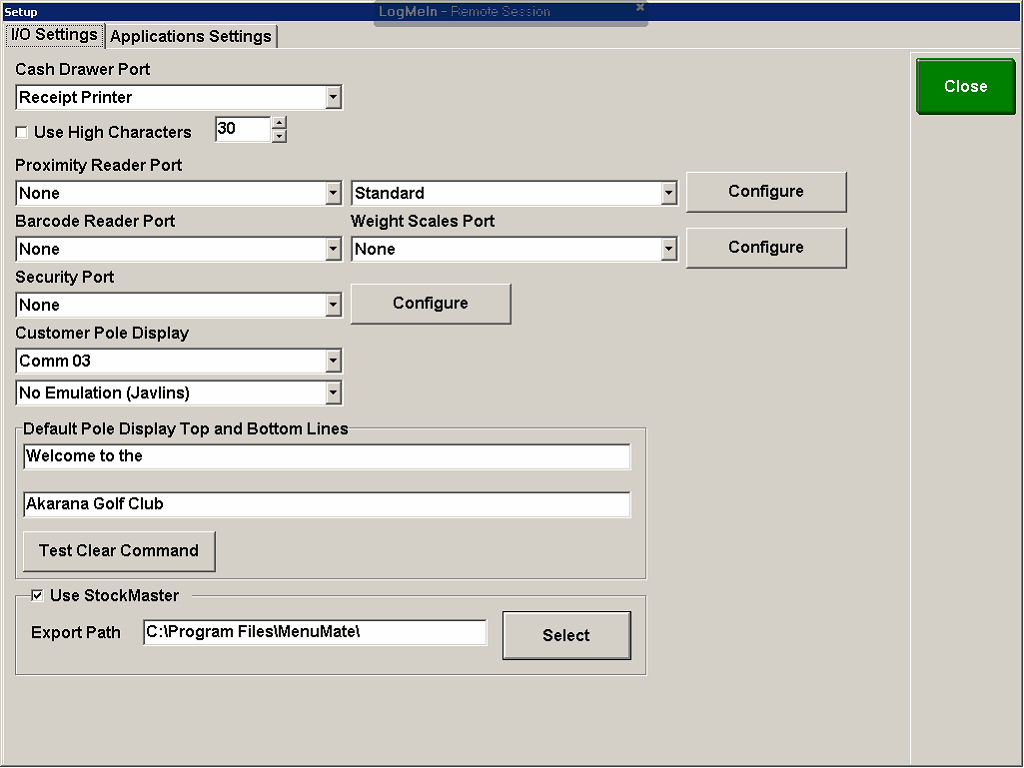The image size is (1024, 768).
Task: Click the 'Setup' window title text
Action: pyautogui.click(x=21, y=12)
